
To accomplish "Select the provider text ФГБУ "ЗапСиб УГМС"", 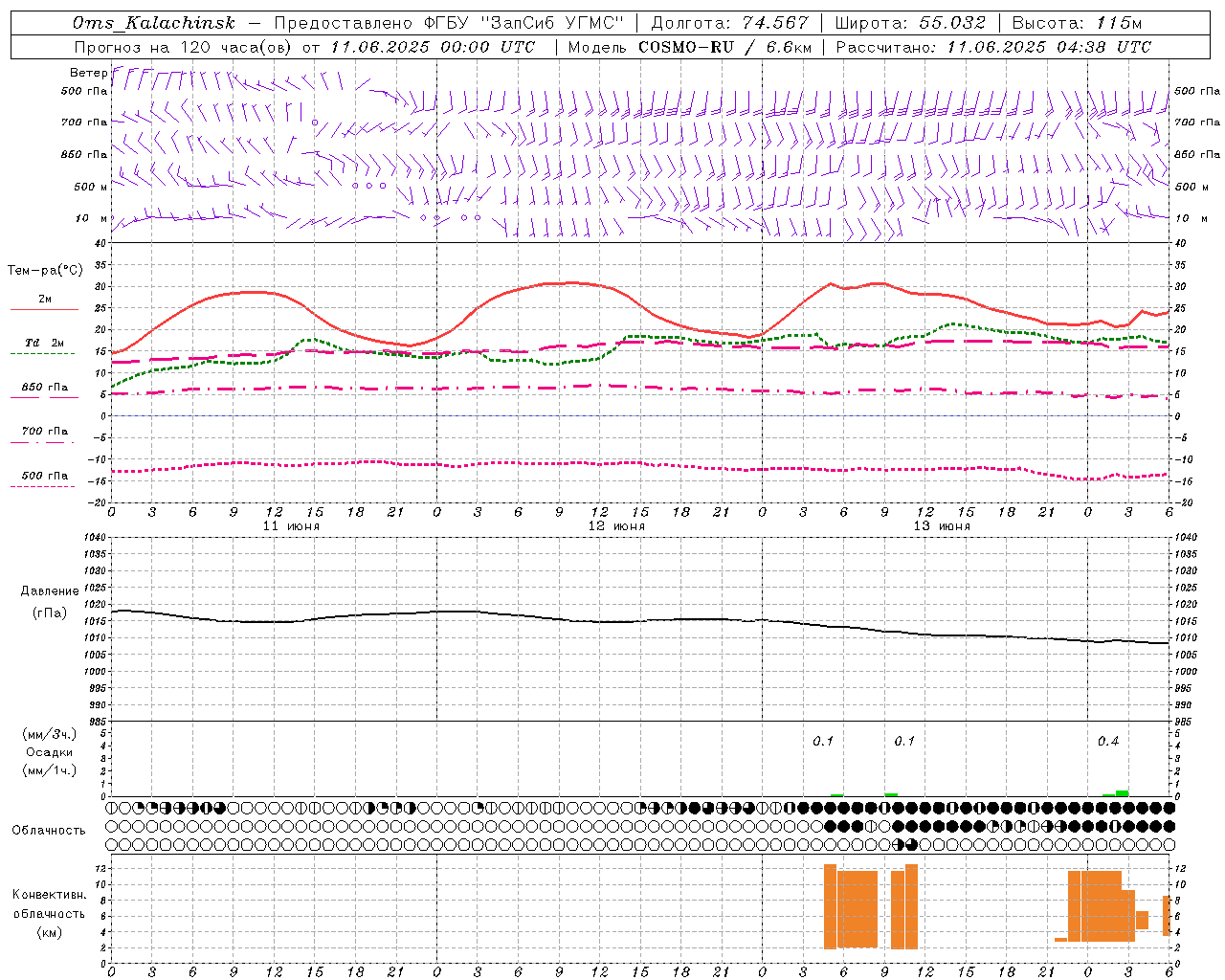I will 523,23.
